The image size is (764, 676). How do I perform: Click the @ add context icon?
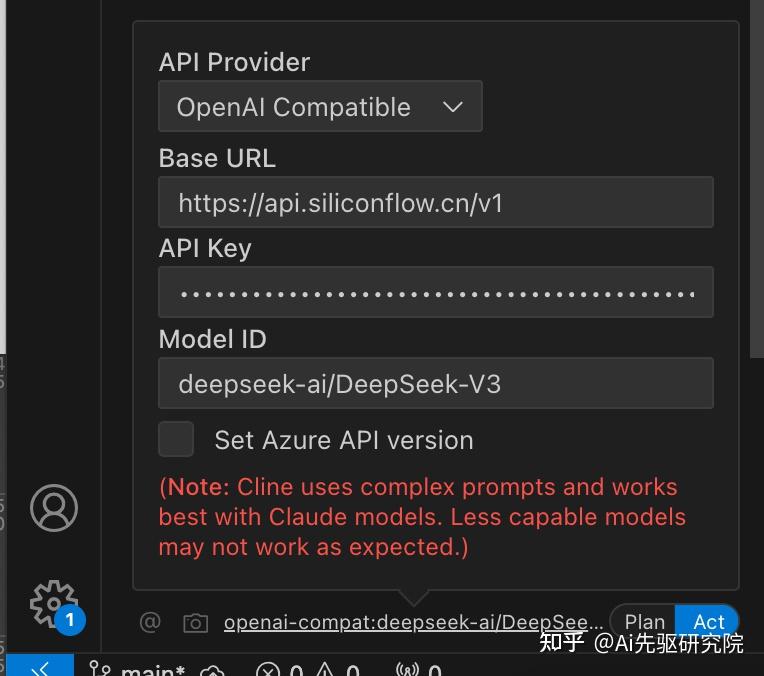150,623
